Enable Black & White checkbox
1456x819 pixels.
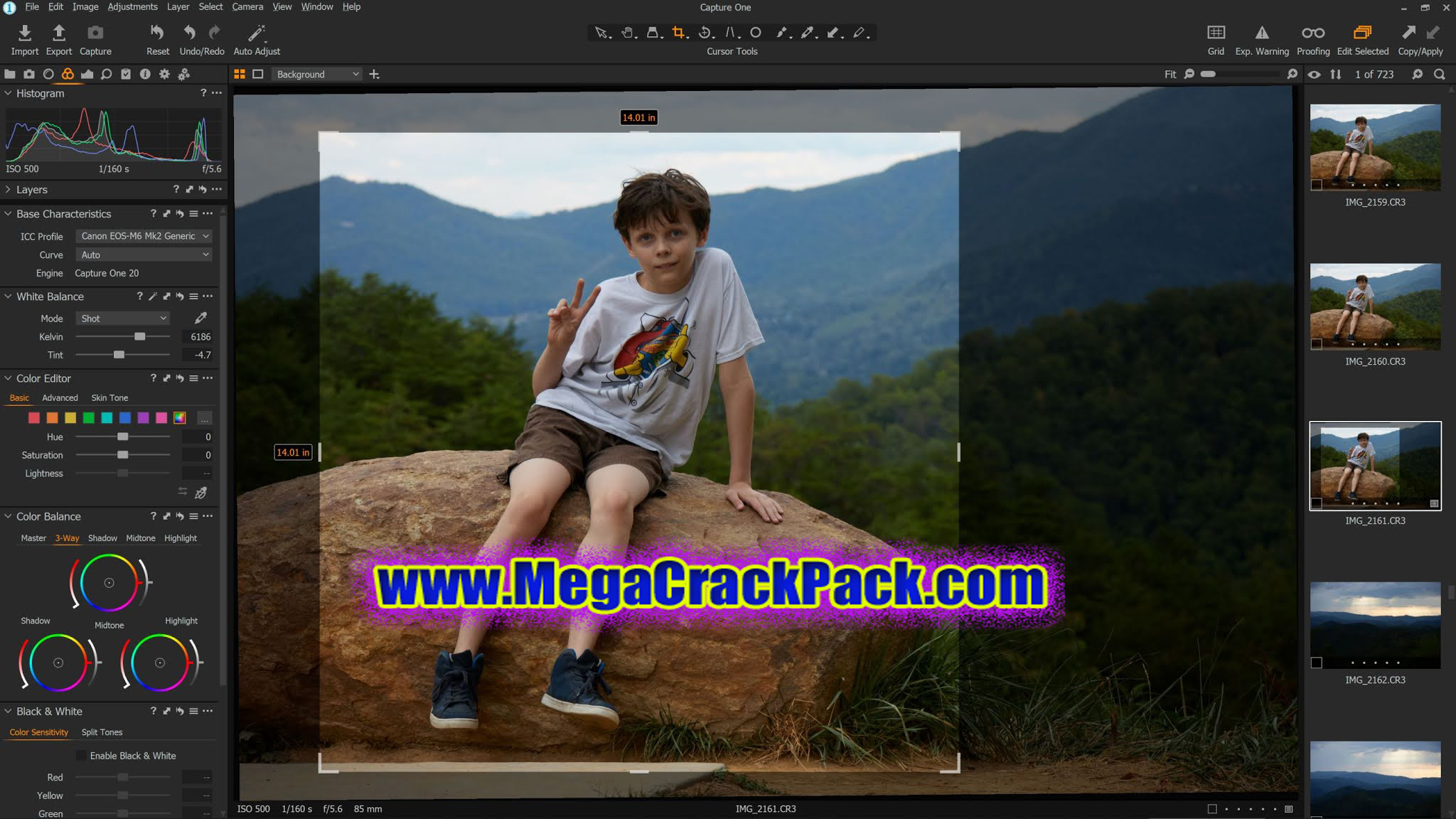(81, 756)
